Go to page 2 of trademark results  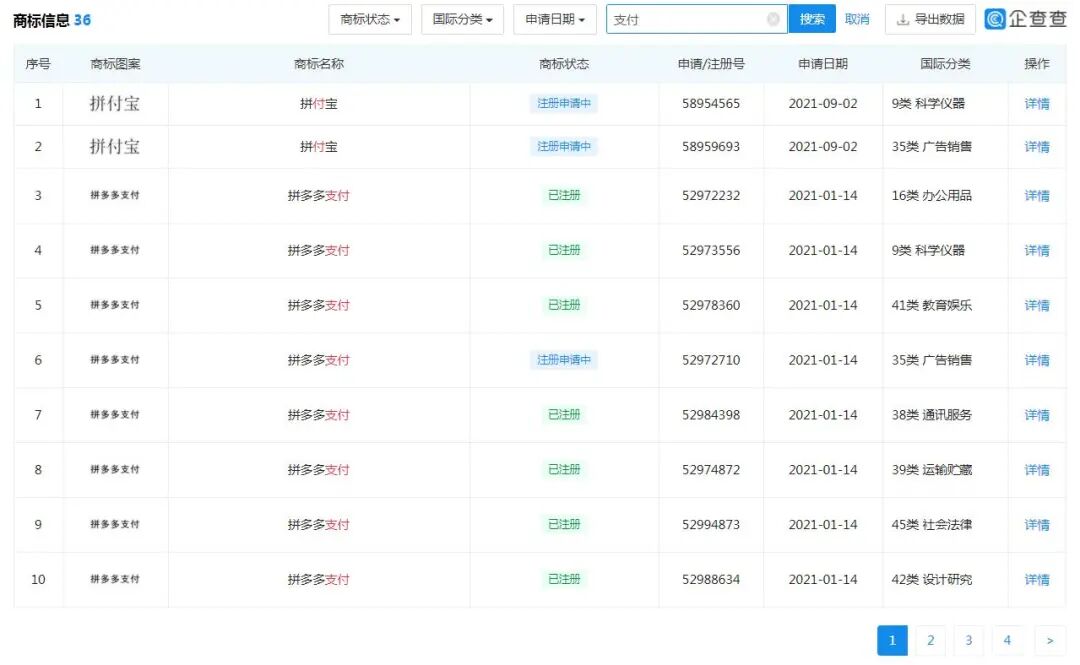point(930,640)
